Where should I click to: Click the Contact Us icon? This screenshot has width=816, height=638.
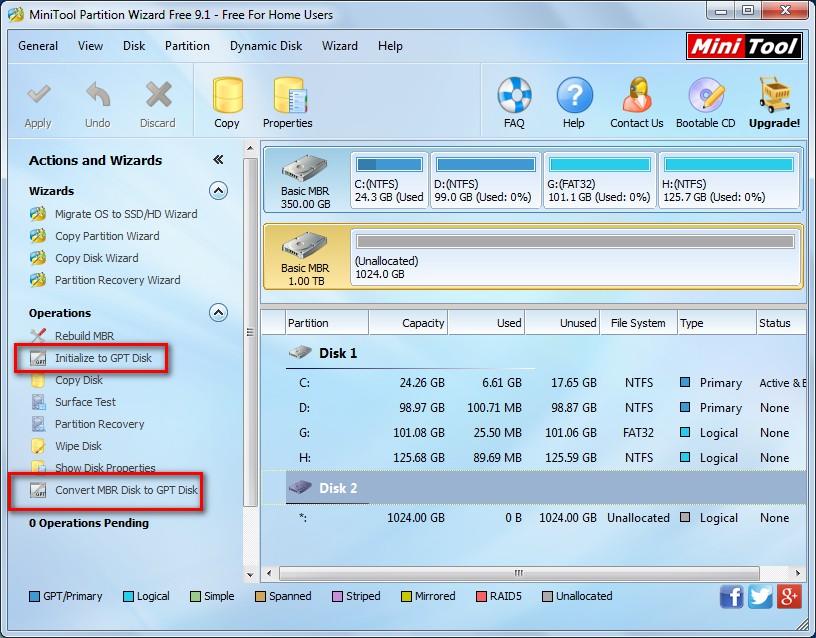637,95
